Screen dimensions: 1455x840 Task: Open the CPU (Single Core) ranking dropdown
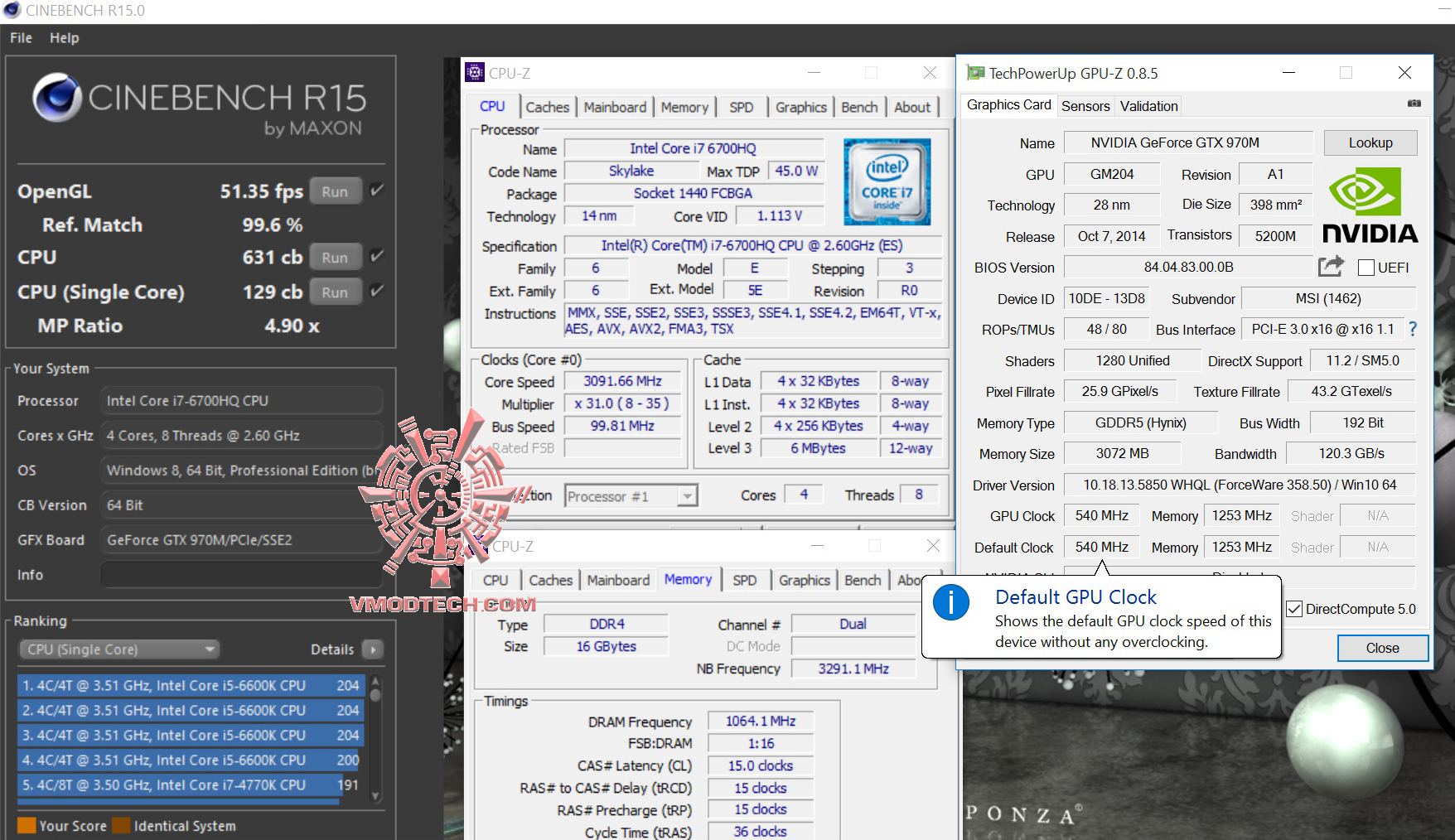[x=118, y=649]
